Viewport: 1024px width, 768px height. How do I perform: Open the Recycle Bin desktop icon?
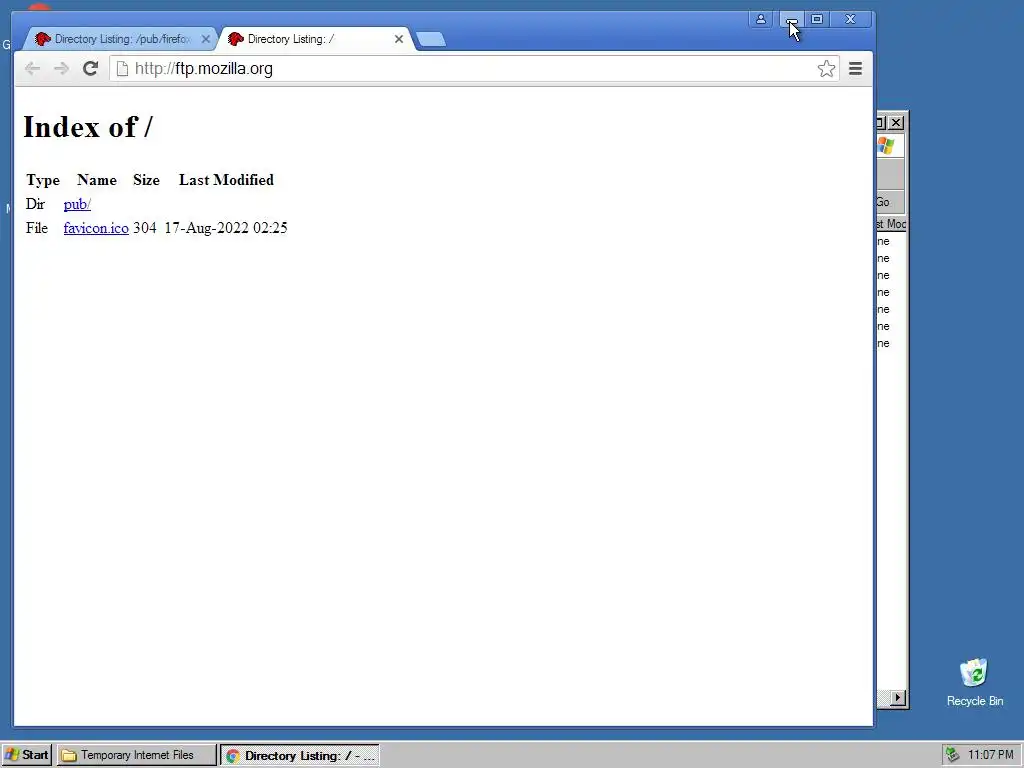coord(974,682)
